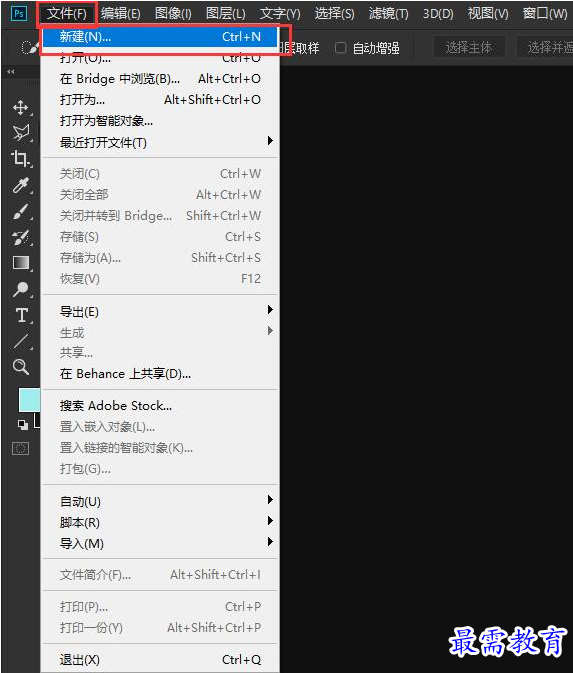Open the 文件(F) menu

[x=67, y=14]
